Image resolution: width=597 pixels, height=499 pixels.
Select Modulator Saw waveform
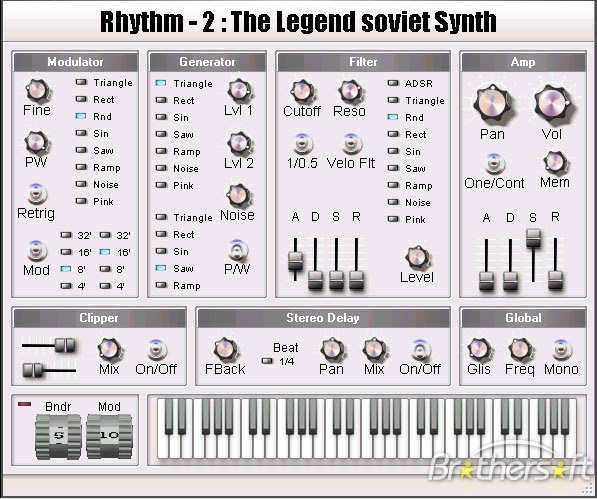pyautogui.click(x=81, y=150)
